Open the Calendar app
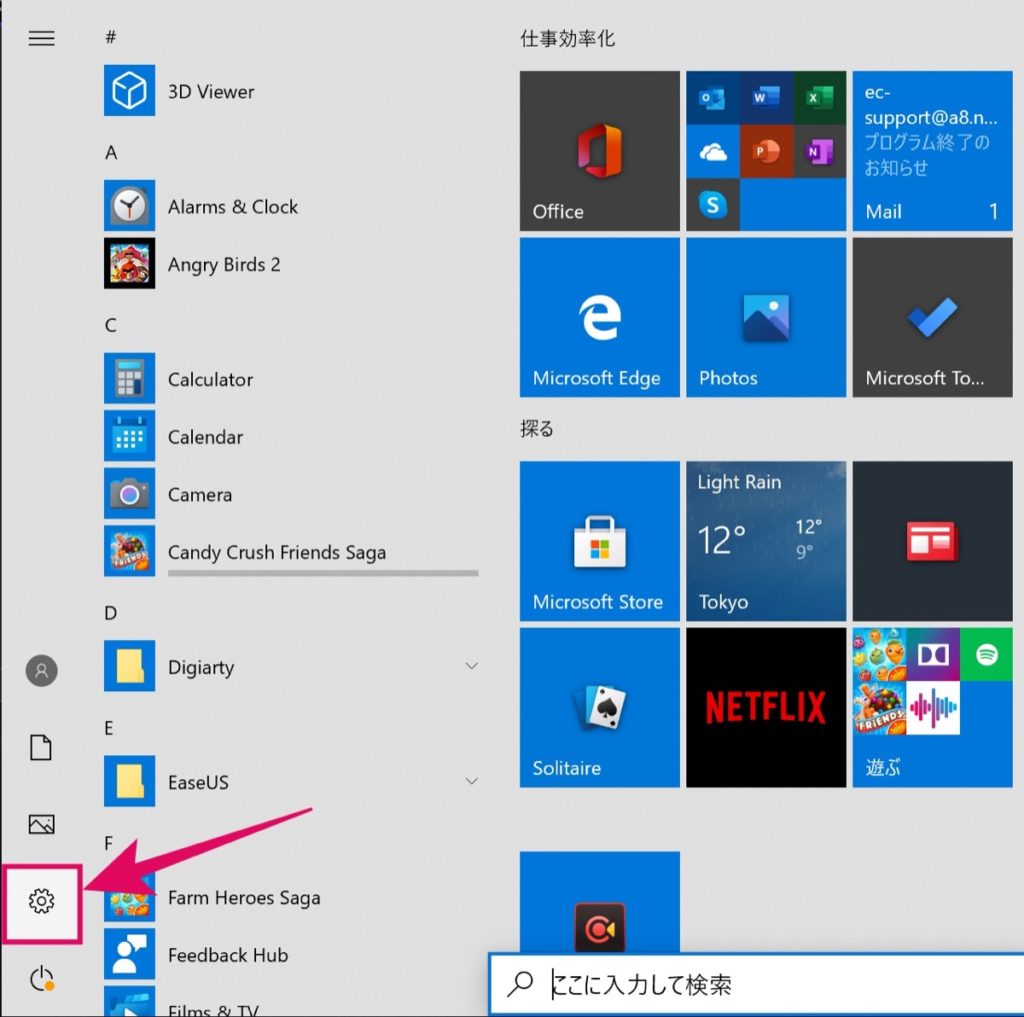 (291, 436)
